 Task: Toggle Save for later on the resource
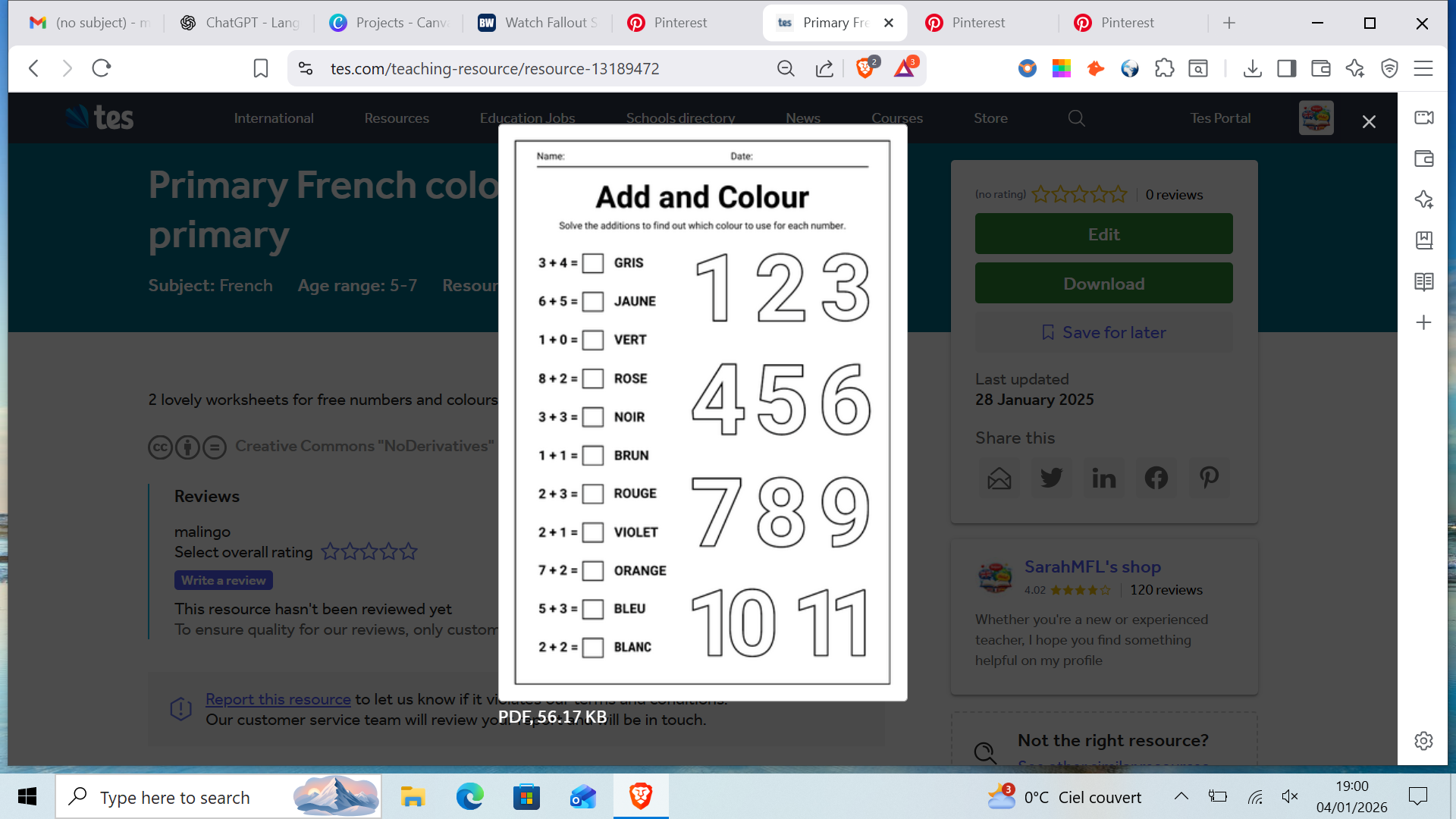pos(1103,332)
